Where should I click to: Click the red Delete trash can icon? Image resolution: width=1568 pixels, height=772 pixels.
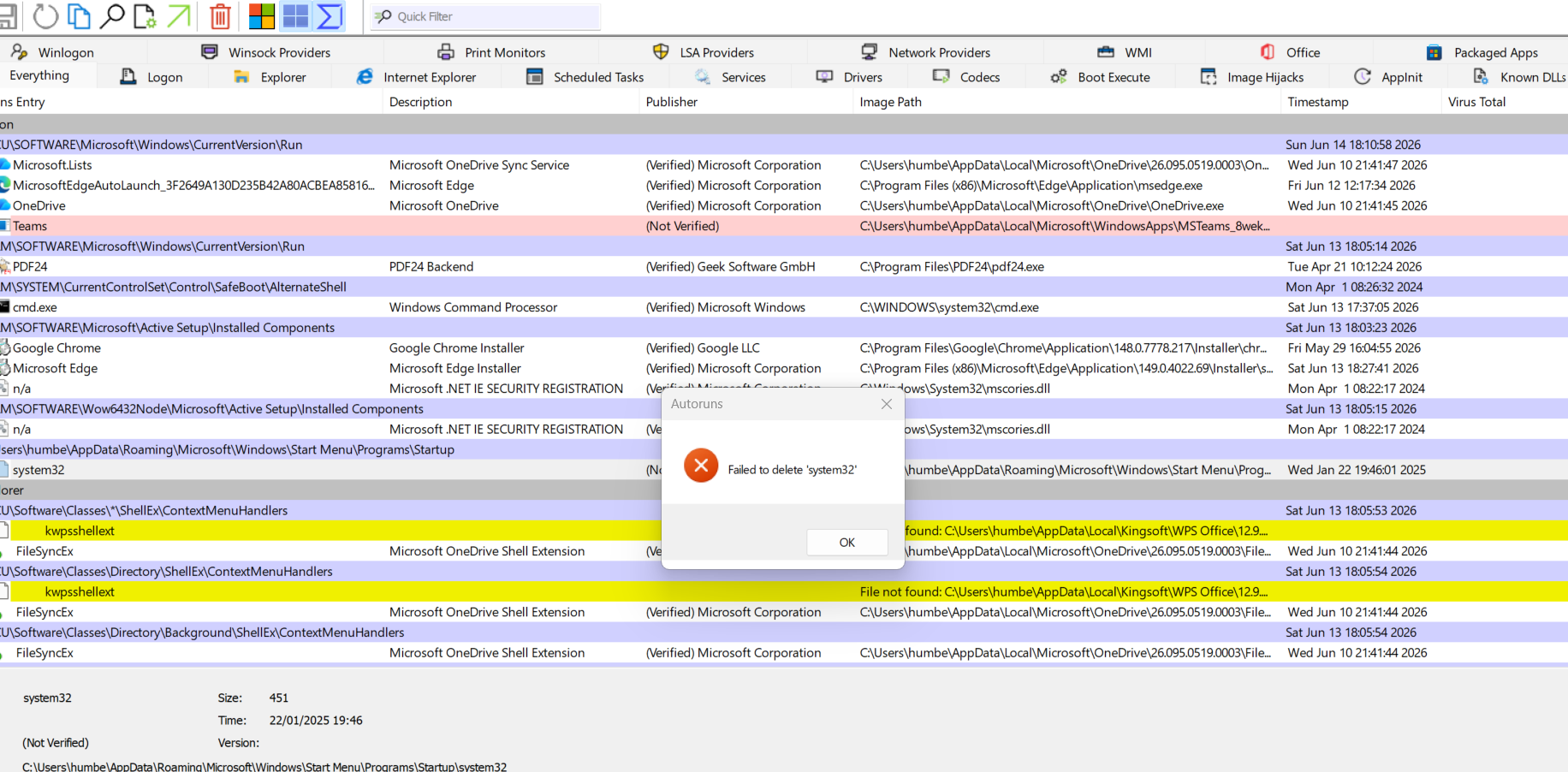220,16
